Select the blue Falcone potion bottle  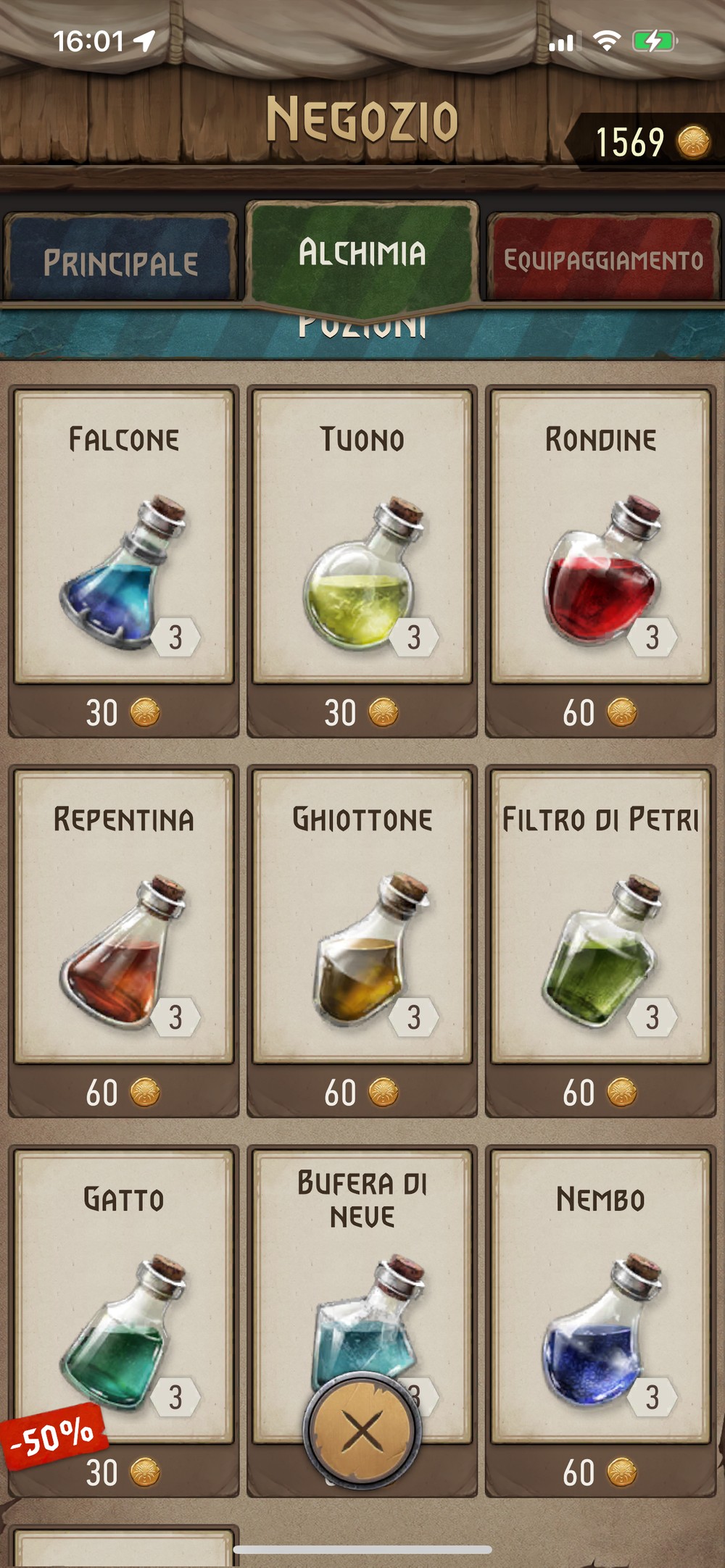click(123, 572)
